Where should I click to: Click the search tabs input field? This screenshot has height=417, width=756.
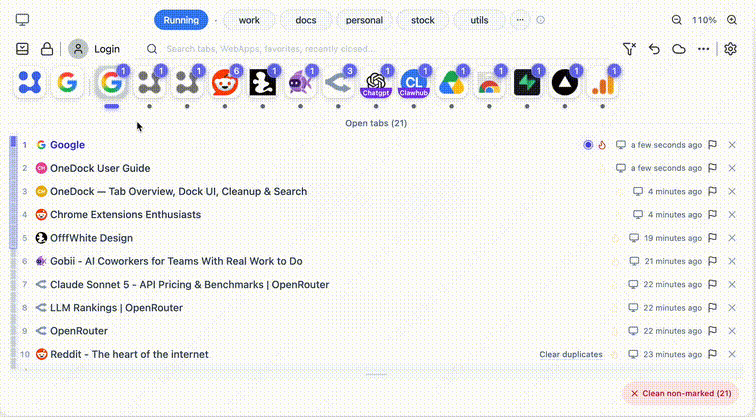[x=271, y=49]
